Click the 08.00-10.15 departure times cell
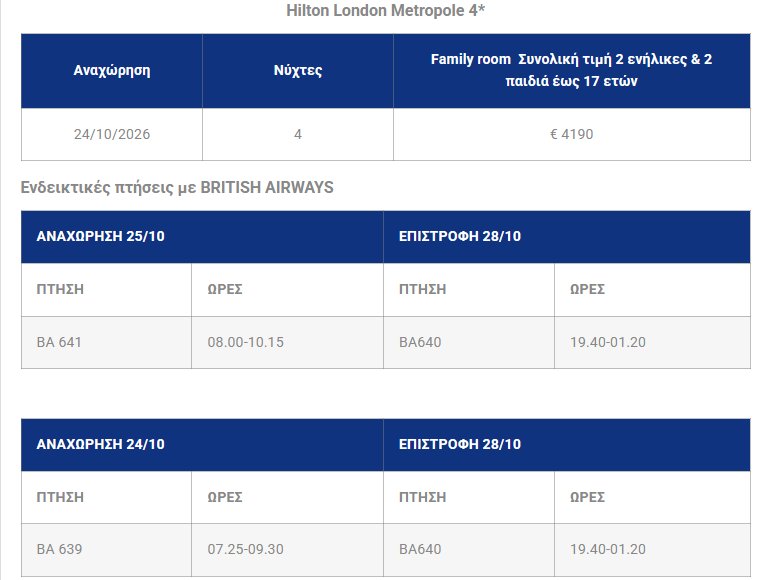This screenshot has width=758, height=580. coord(287,342)
